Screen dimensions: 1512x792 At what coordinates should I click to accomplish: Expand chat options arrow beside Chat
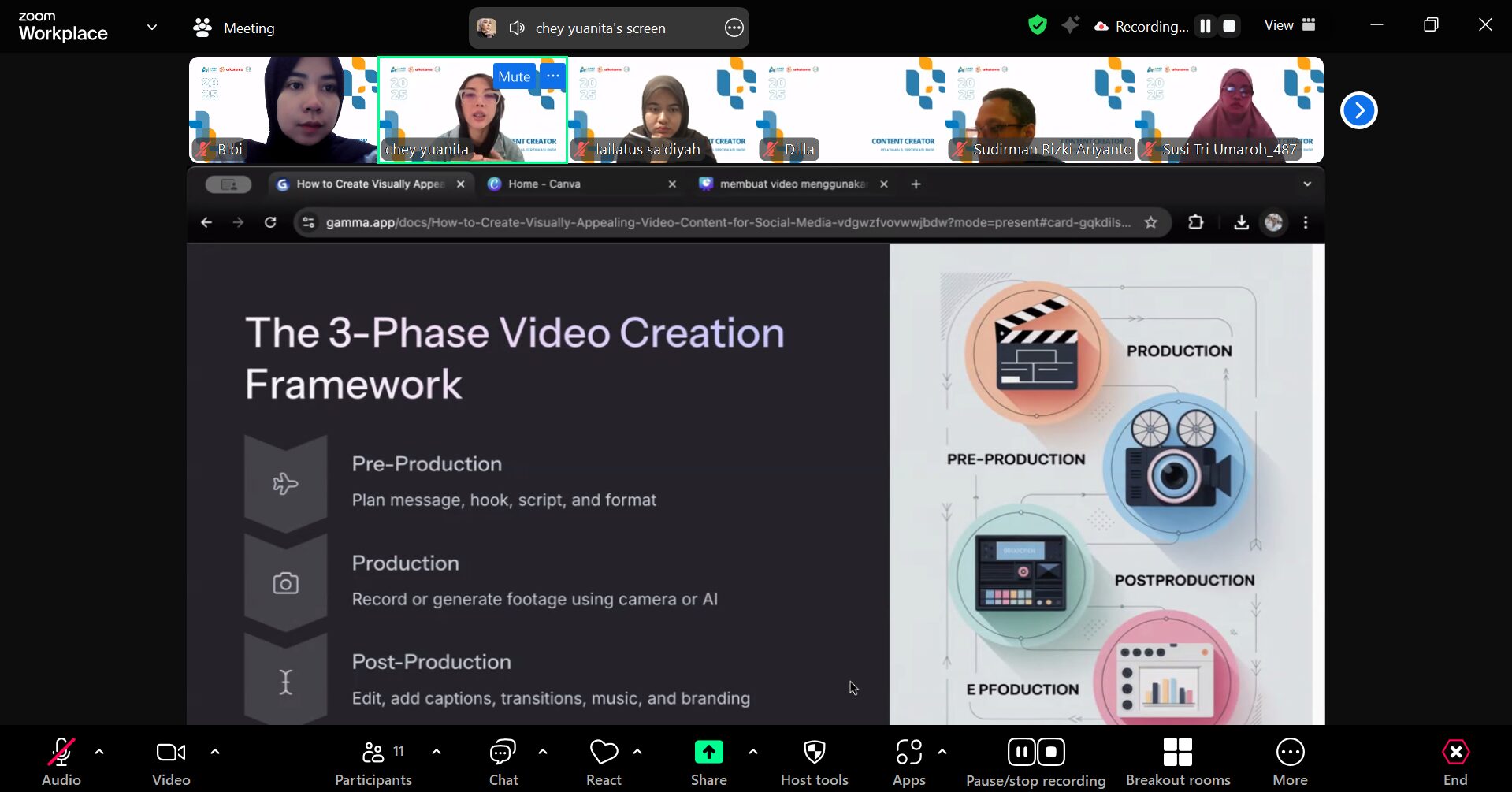coord(543,752)
